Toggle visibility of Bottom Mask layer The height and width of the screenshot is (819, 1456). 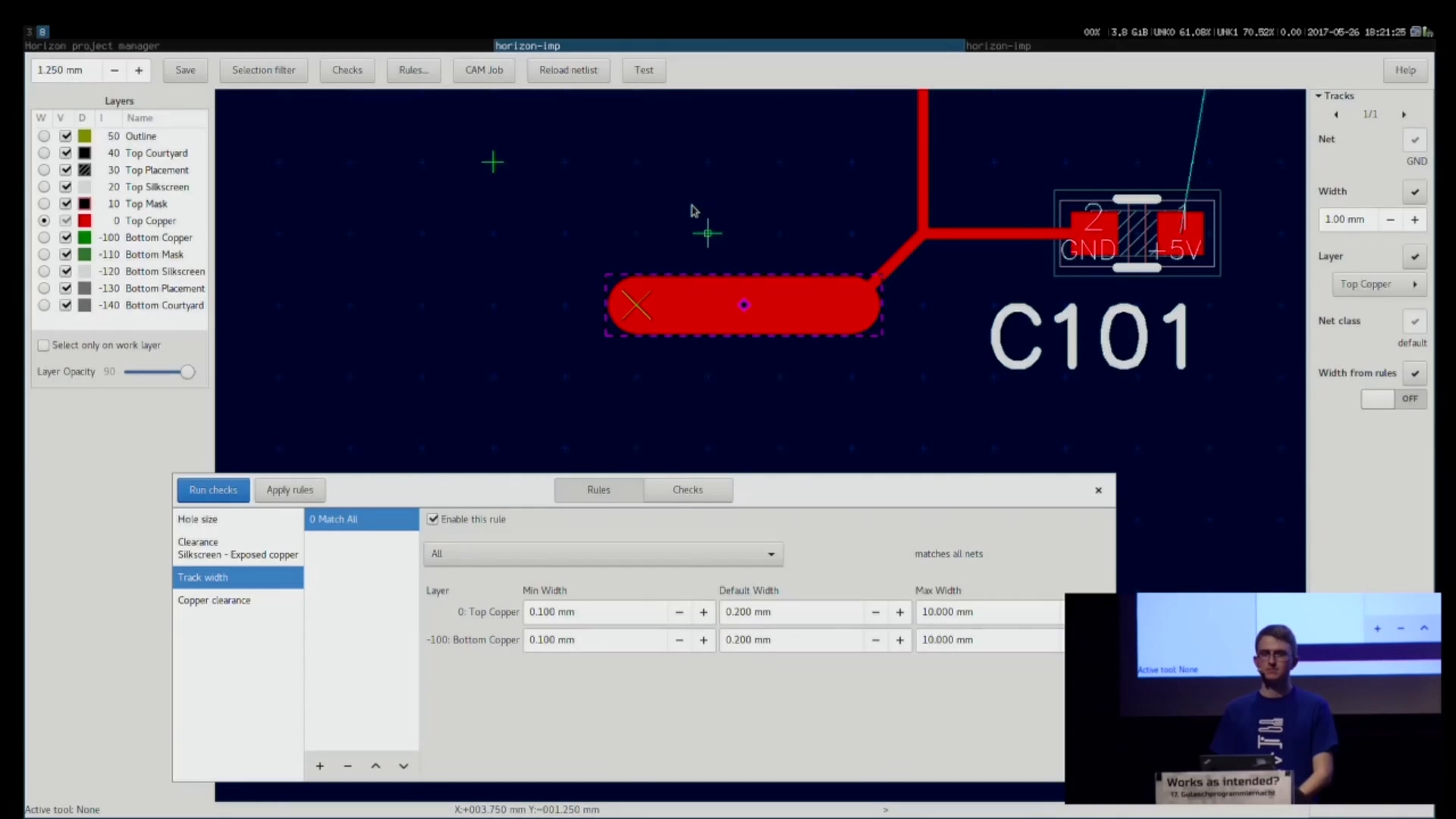(x=66, y=255)
